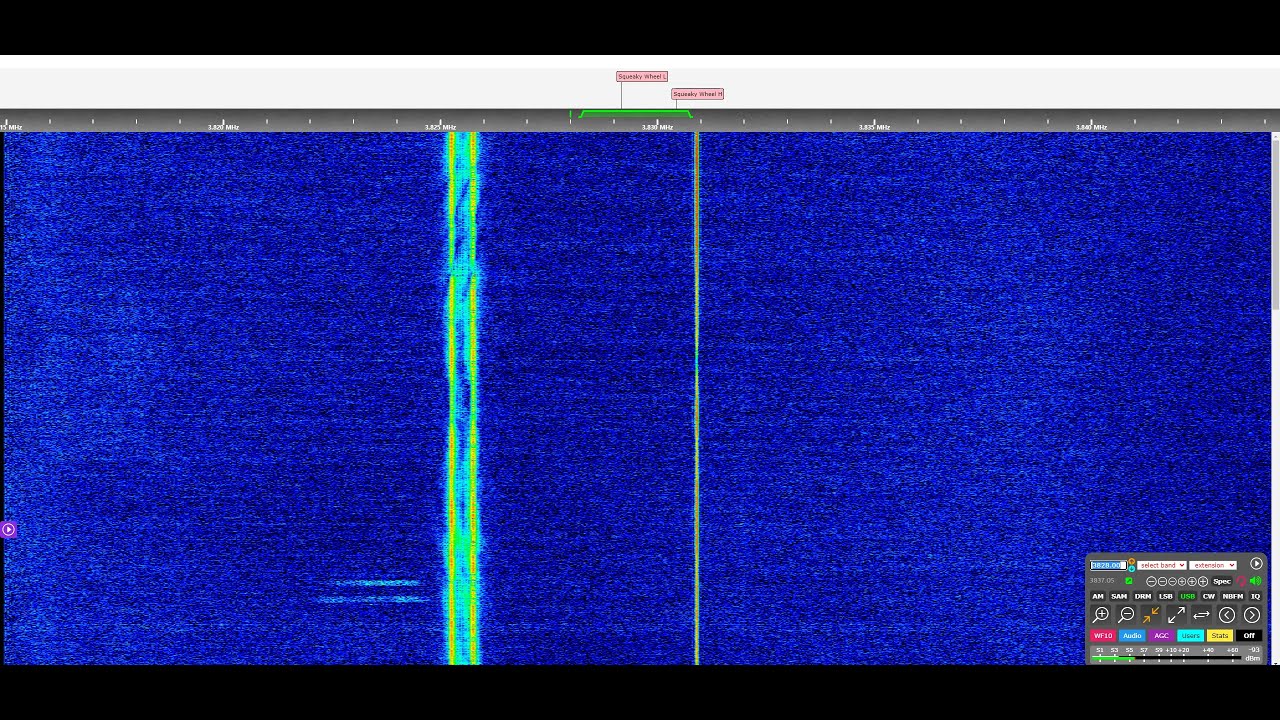The height and width of the screenshot is (720, 1280).
Task: Click the 3.825 MHz frequency scale label
Action: pos(440,127)
